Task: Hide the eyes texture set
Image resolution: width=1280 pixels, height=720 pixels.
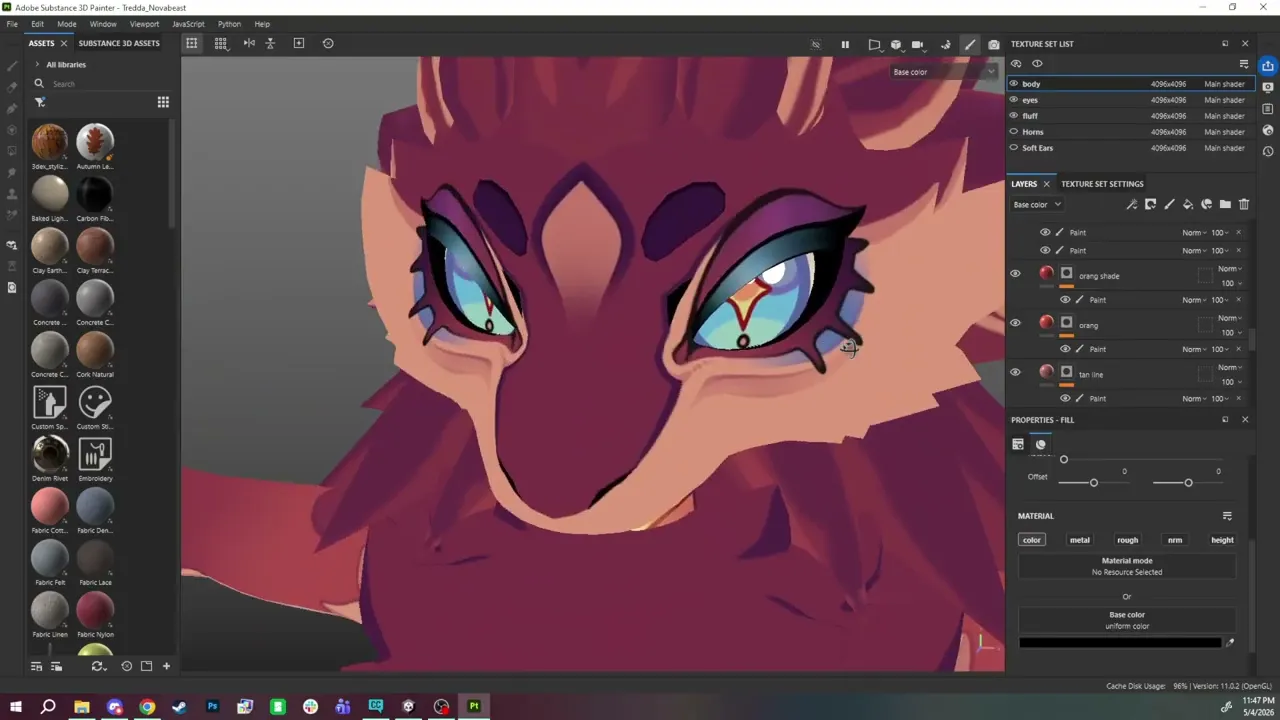Action: [1014, 100]
